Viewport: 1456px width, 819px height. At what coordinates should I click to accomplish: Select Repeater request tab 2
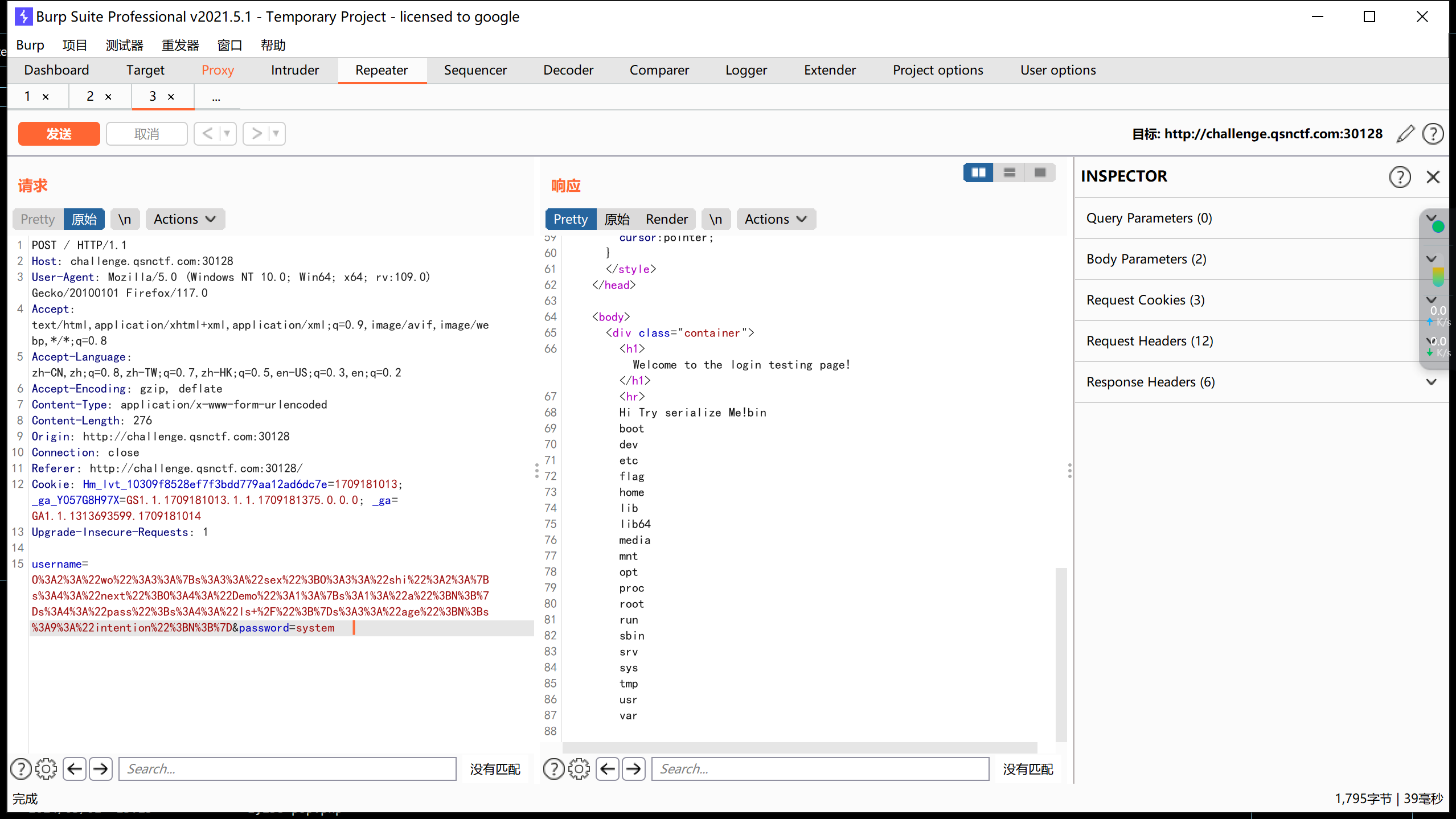[90, 96]
